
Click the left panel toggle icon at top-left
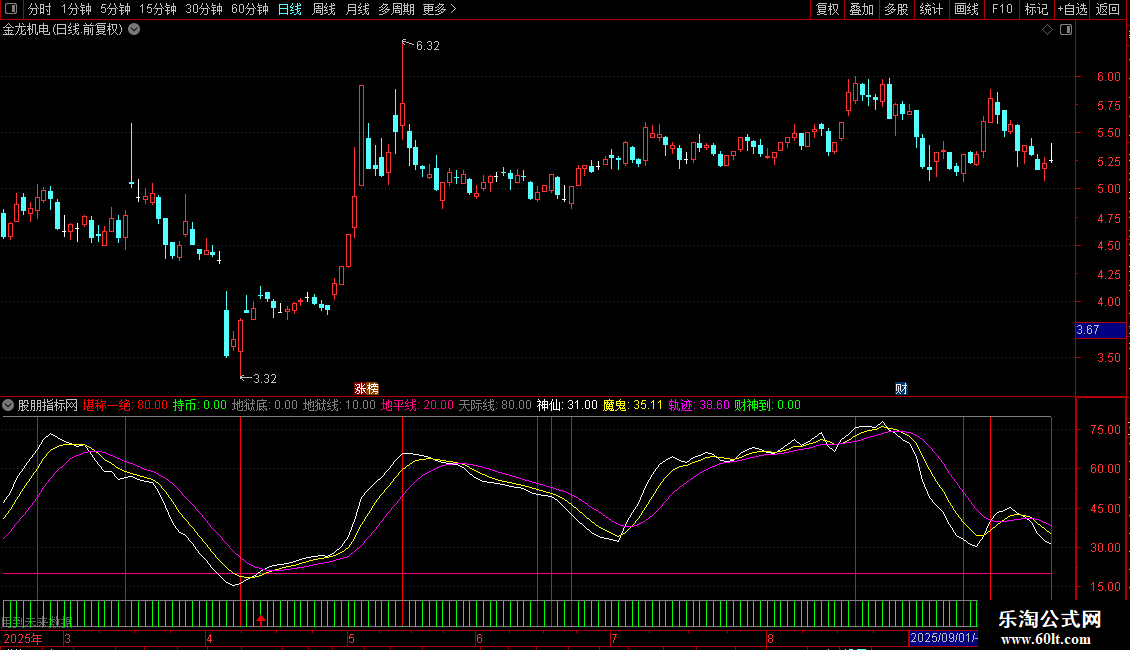point(11,10)
